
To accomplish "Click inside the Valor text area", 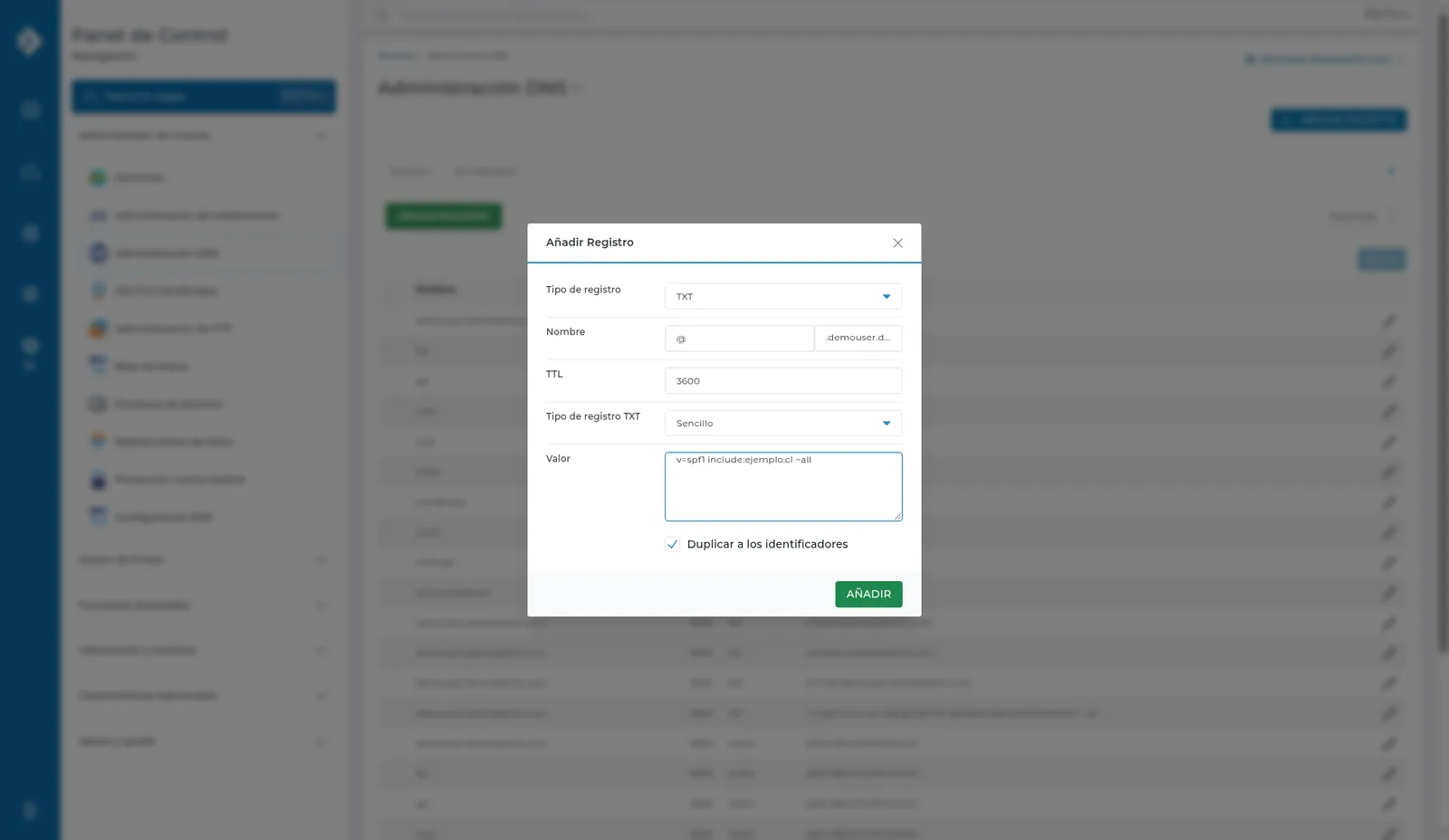I will click(783, 487).
